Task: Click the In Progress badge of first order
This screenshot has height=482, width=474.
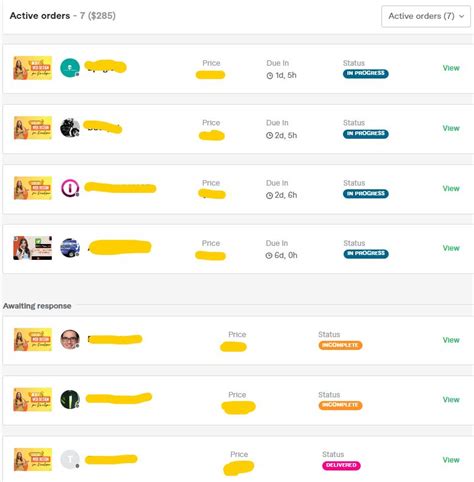Action: point(366,73)
